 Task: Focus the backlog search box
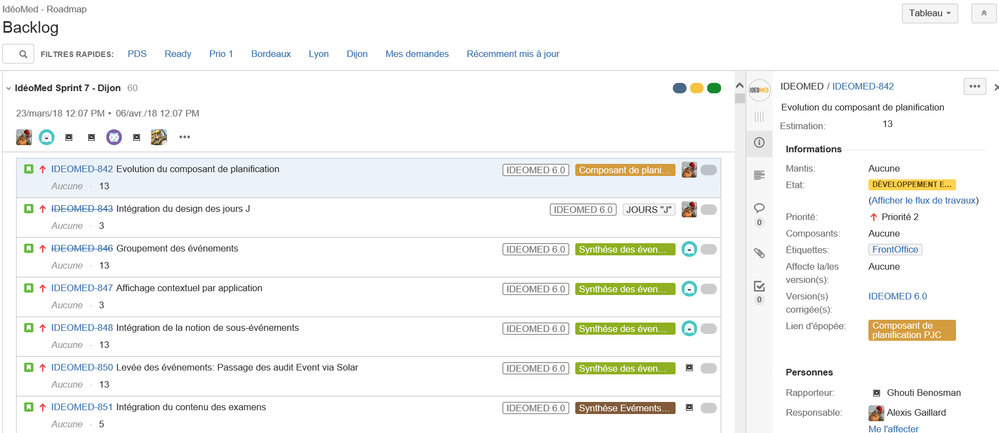coord(18,54)
